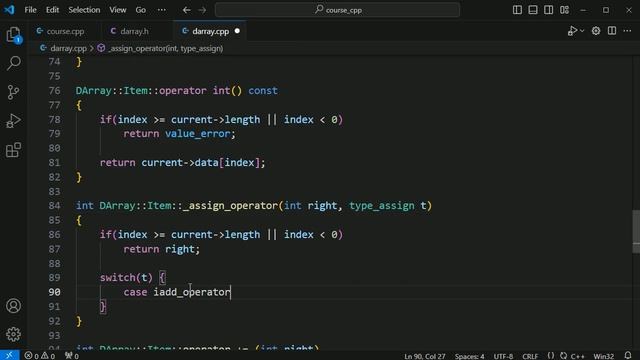This screenshot has height=360, width=640.
Task: Go forward with the right arrow
Action: coord(202,10)
